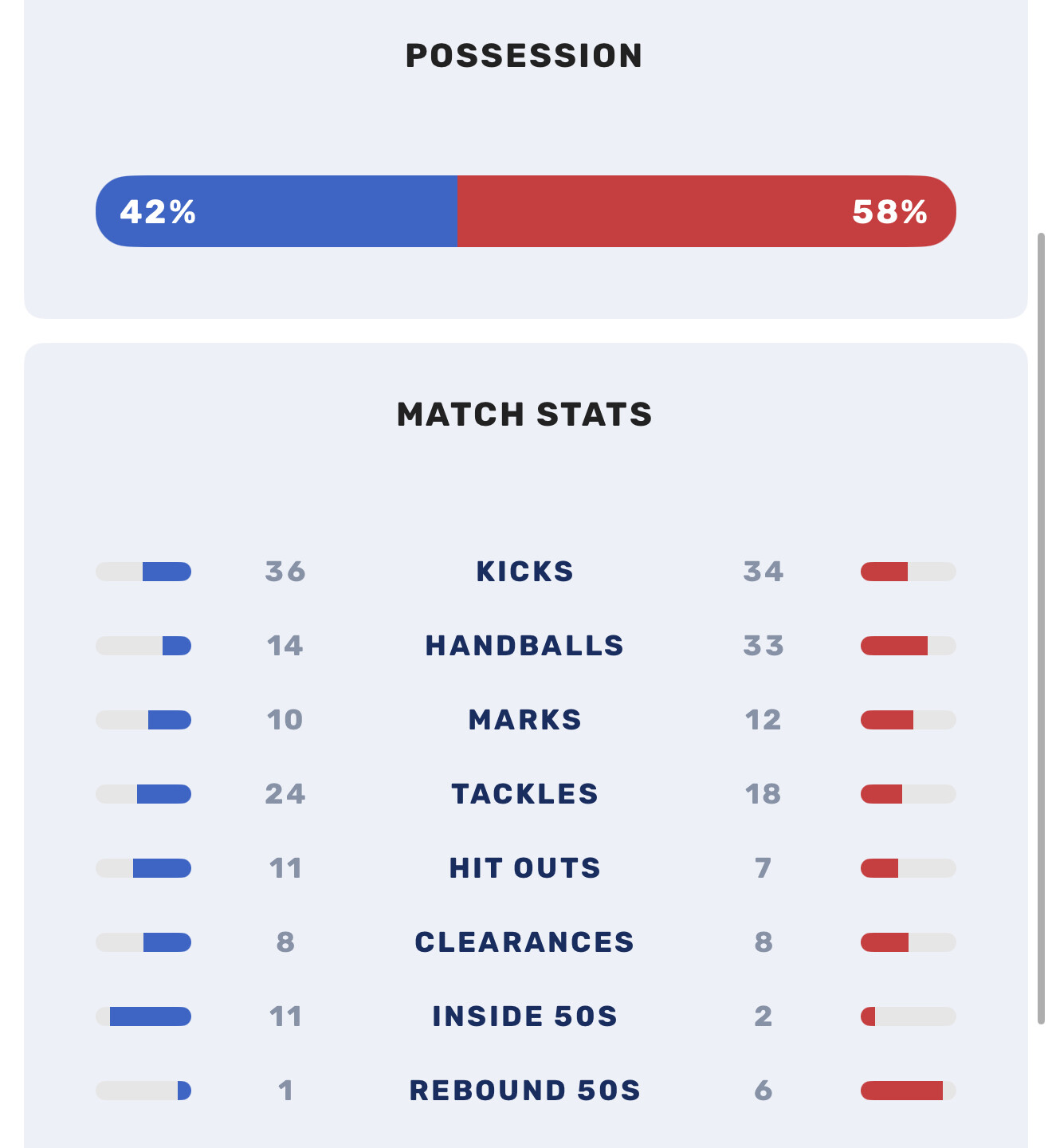The width and height of the screenshot is (1052, 1148).
Task: Tap the TACKLES stat label
Action: pos(524,794)
